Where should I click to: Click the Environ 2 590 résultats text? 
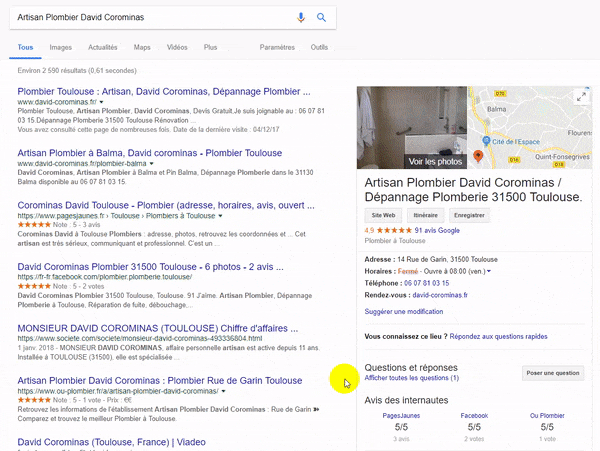coord(77,70)
